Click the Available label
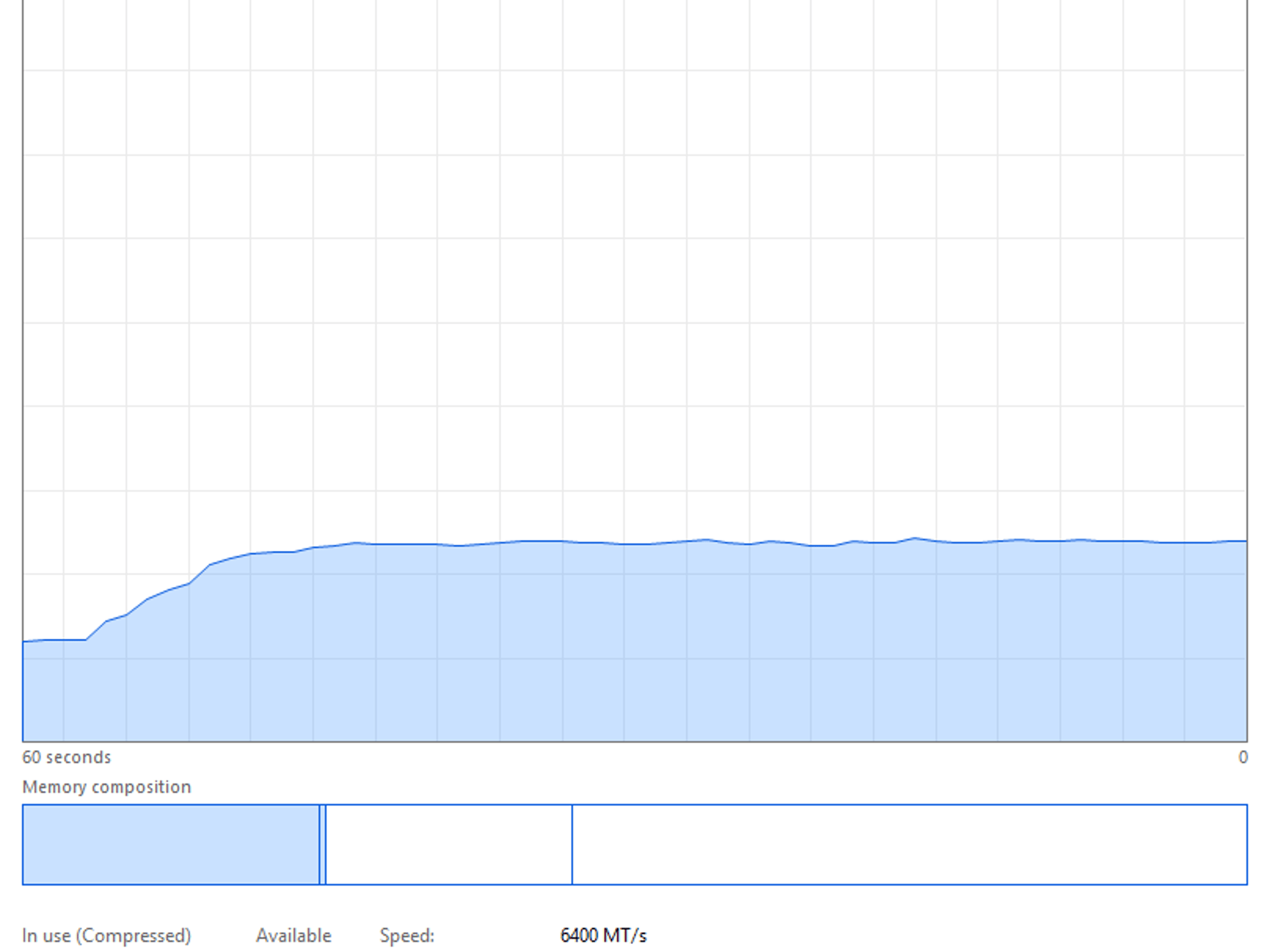This screenshot has height=952, width=1270. pos(294,935)
